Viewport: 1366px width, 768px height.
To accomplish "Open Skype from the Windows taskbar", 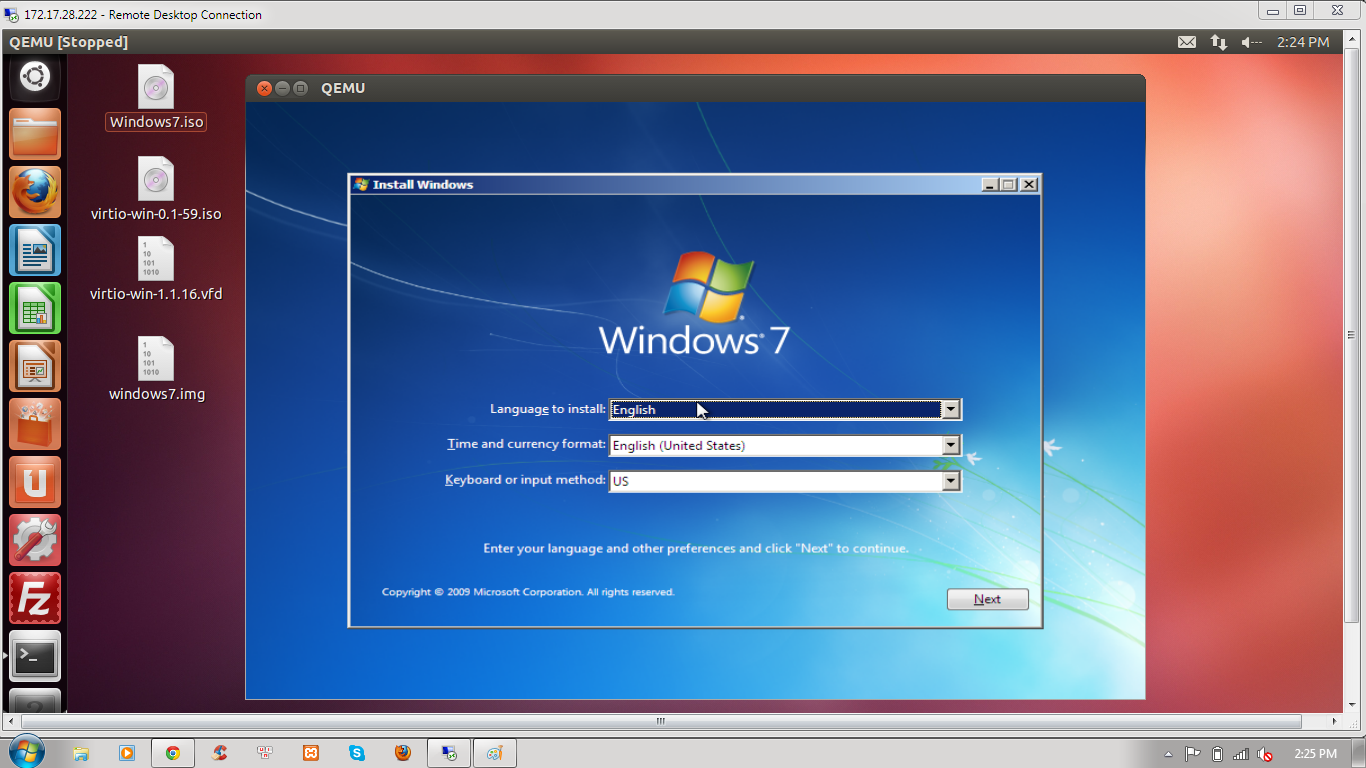I will pyautogui.click(x=357, y=753).
